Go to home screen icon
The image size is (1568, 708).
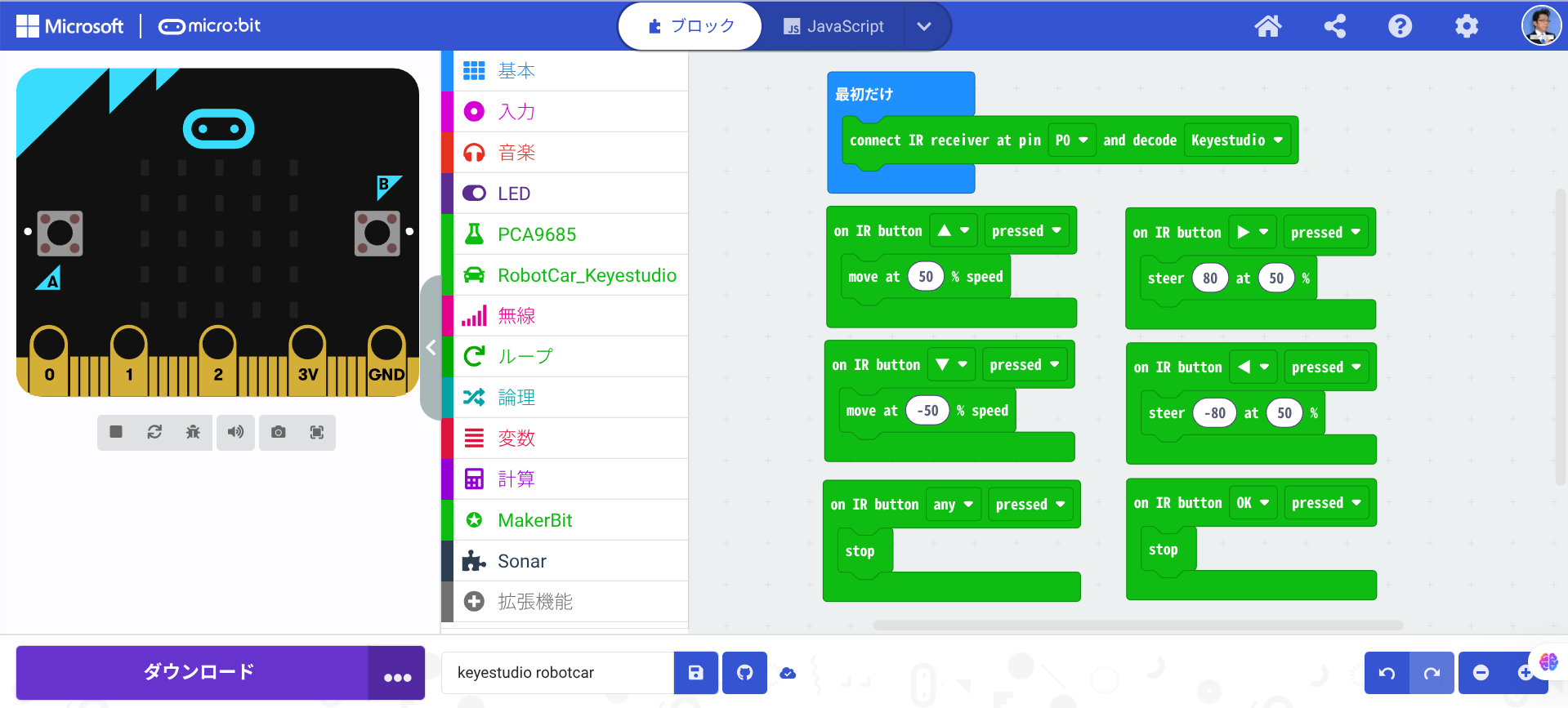1267,26
